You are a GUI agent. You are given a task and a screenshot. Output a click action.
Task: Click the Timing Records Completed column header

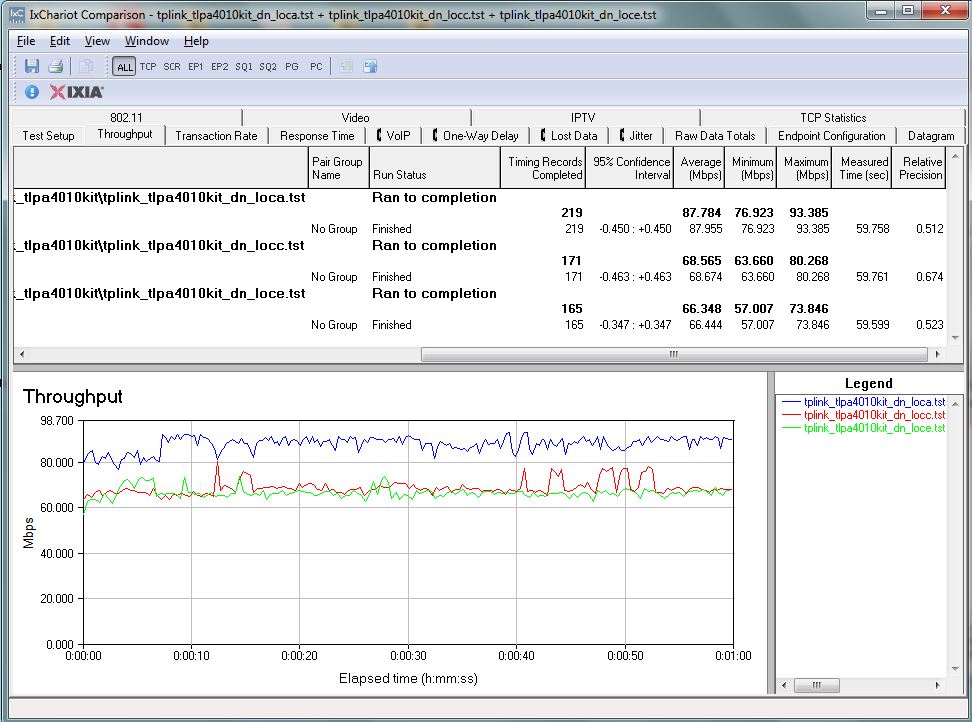[x=543, y=168]
